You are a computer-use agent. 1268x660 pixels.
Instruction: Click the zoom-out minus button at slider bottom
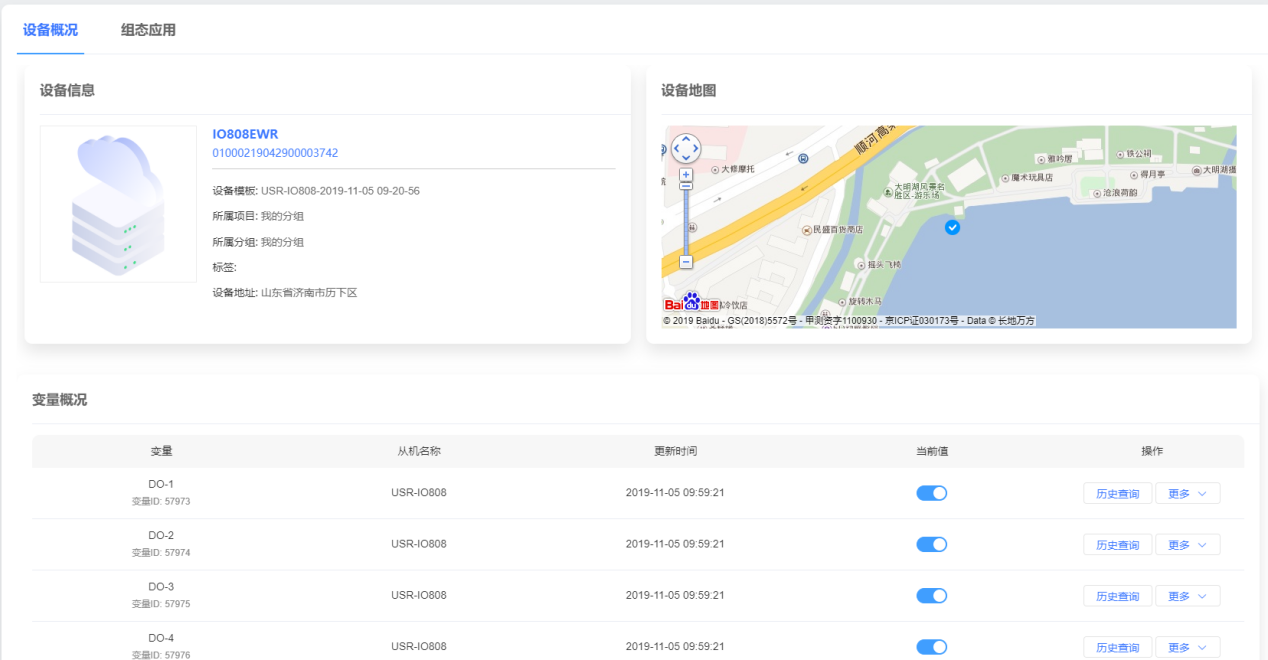[686, 262]
